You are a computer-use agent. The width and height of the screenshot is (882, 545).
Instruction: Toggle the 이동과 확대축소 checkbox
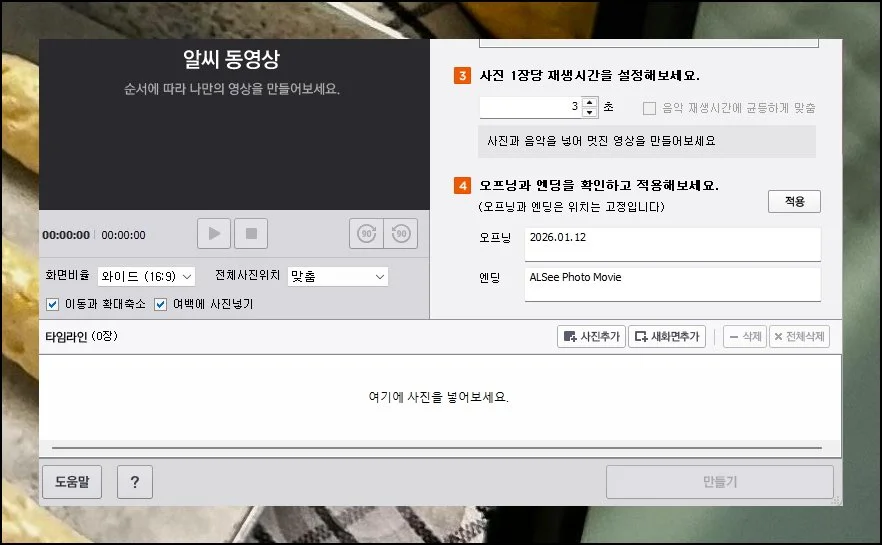(53, 304)
